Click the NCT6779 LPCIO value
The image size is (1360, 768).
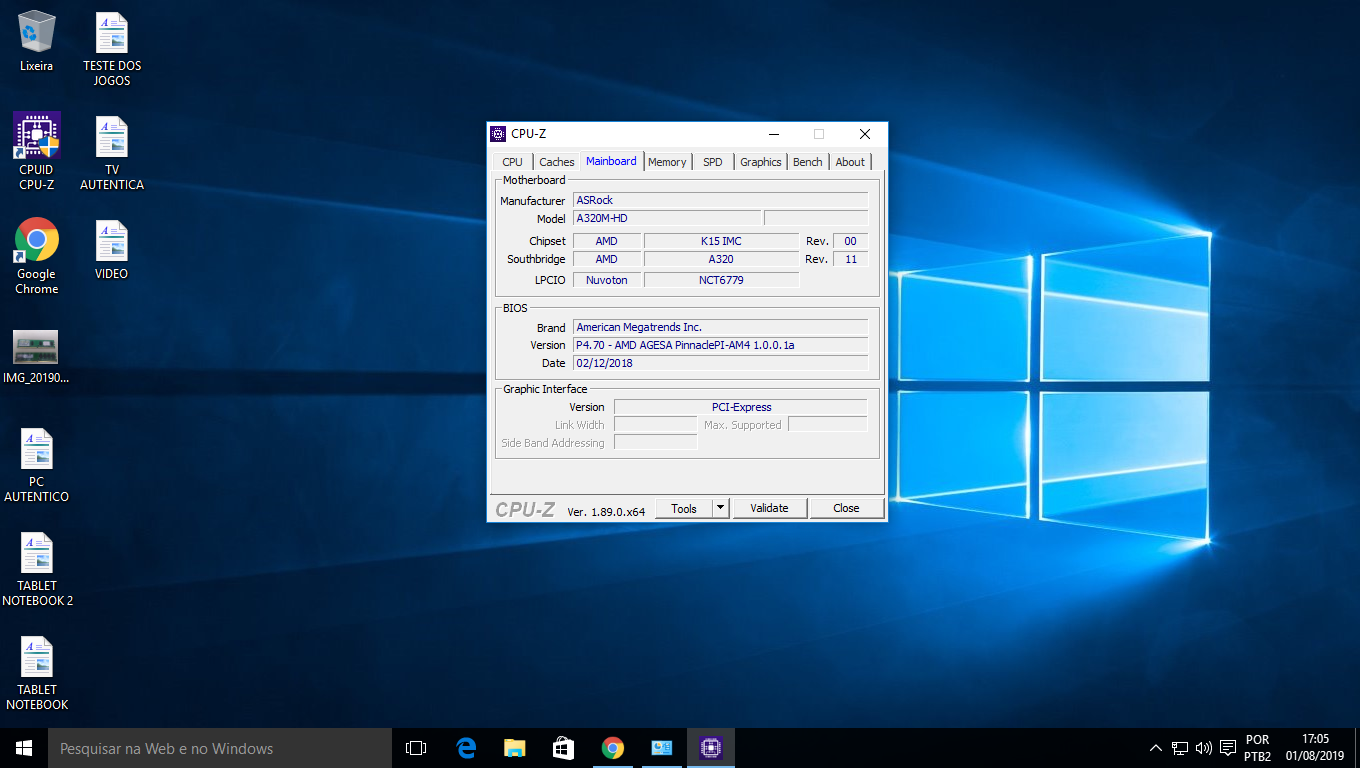pyautogui.click(x=721, y=280)
